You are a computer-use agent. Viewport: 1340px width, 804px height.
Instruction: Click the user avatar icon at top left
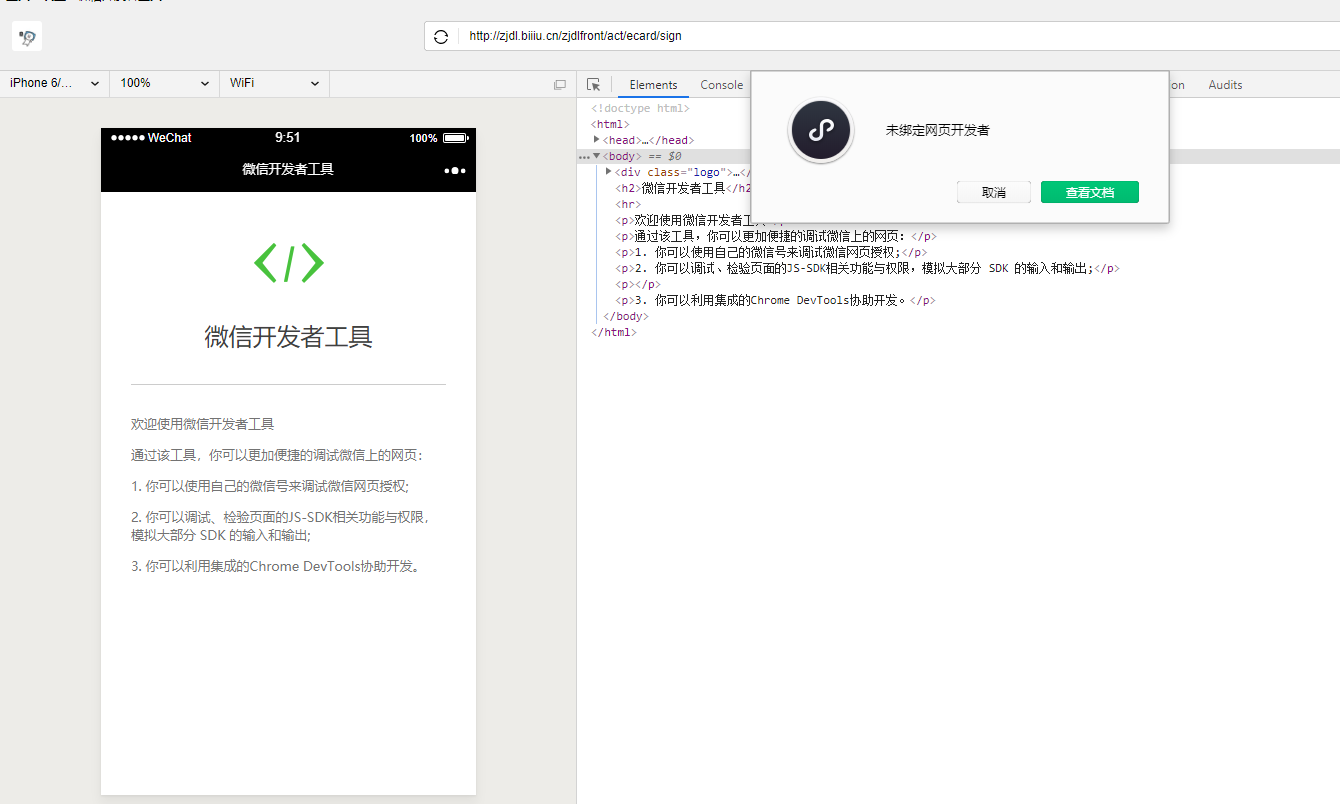tap(27, 37)
